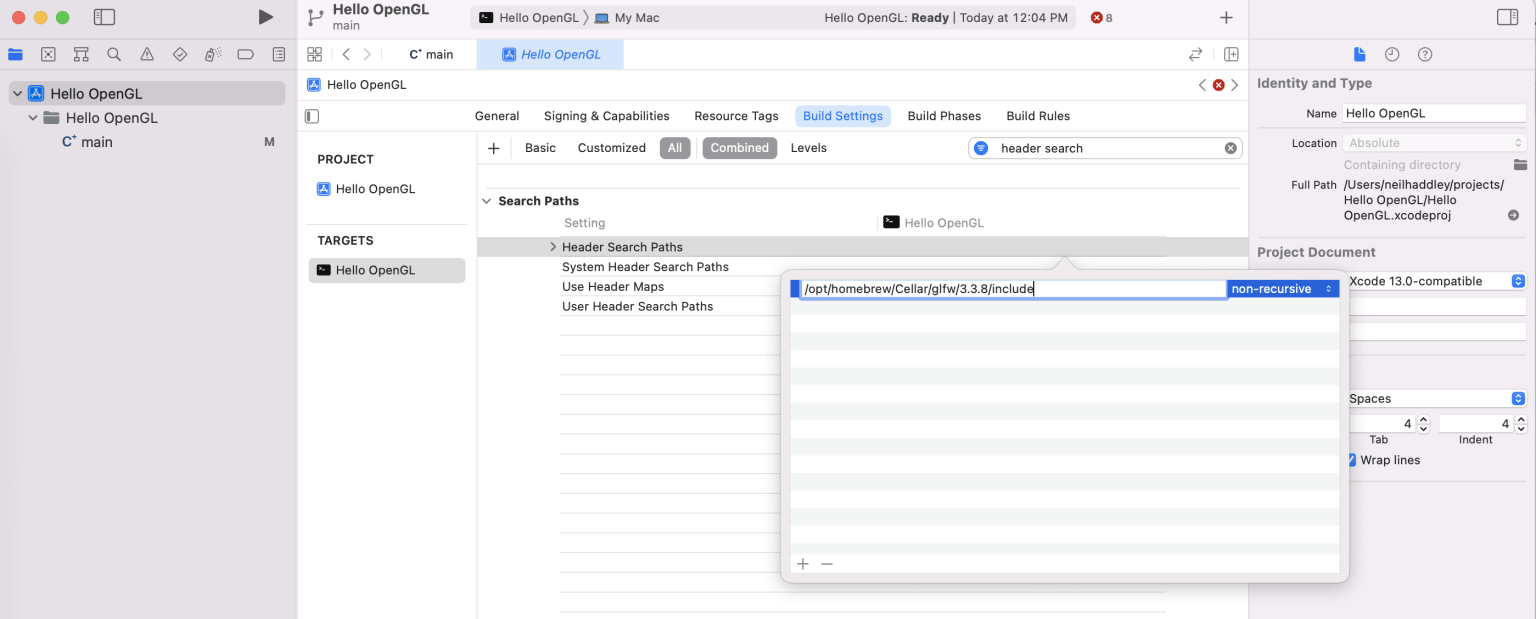This screenshot has height=619, width=1536.
Task: Open the related items grid menu
Action: 315,54
